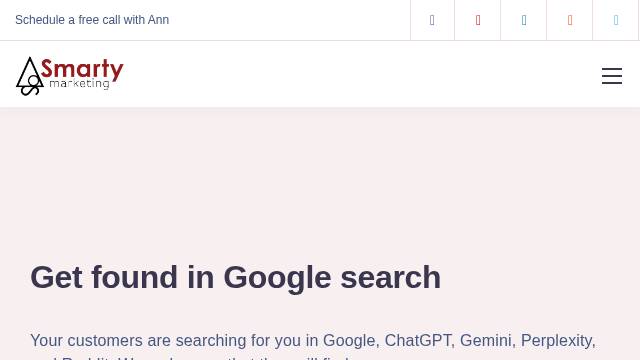
Task: Click the Smarty Marketing triangle logo mark
Action: point(30,76)
